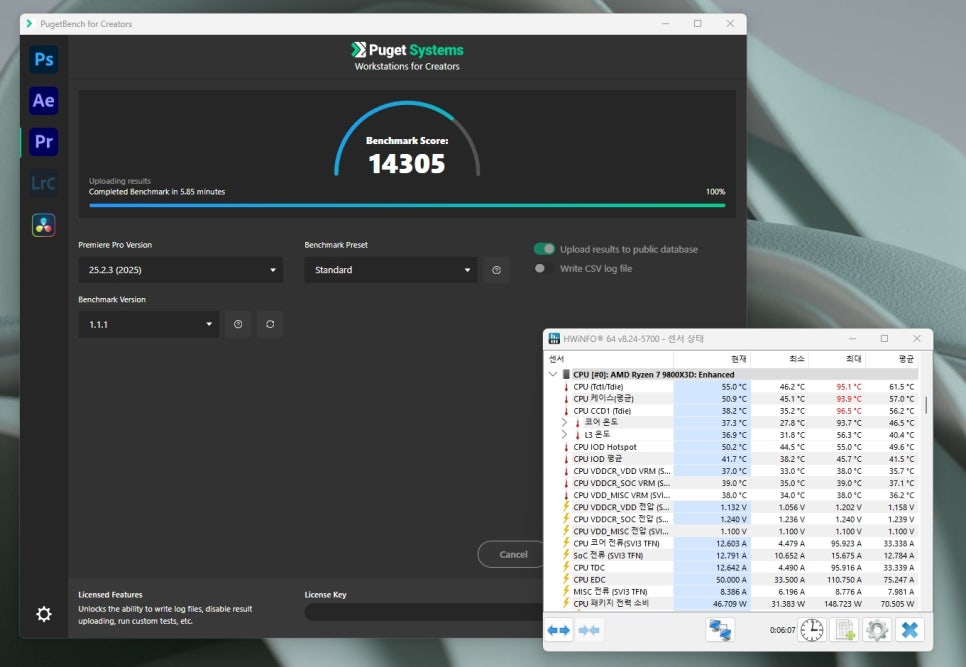Image resolution: width=966 pixels, height=667 pixels.
Task: Click the clock icon in HWiNFO toolbar
Action: tap(812, 630)
